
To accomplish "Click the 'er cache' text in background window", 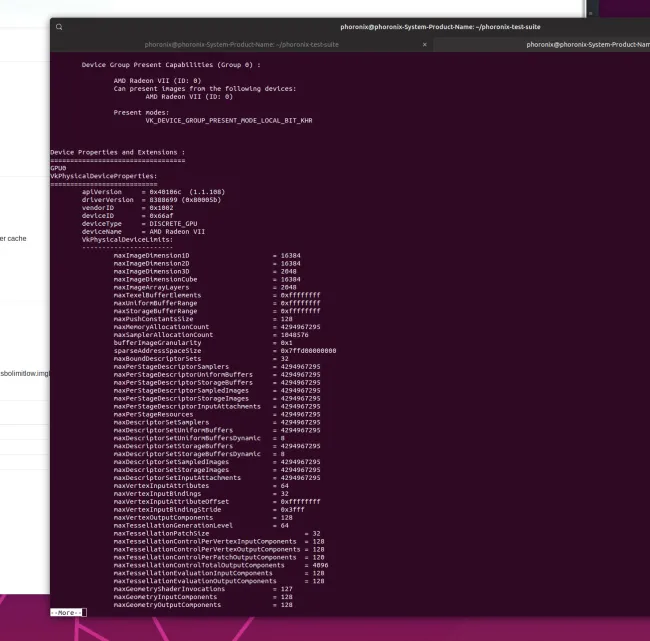I will pos(13,238).
